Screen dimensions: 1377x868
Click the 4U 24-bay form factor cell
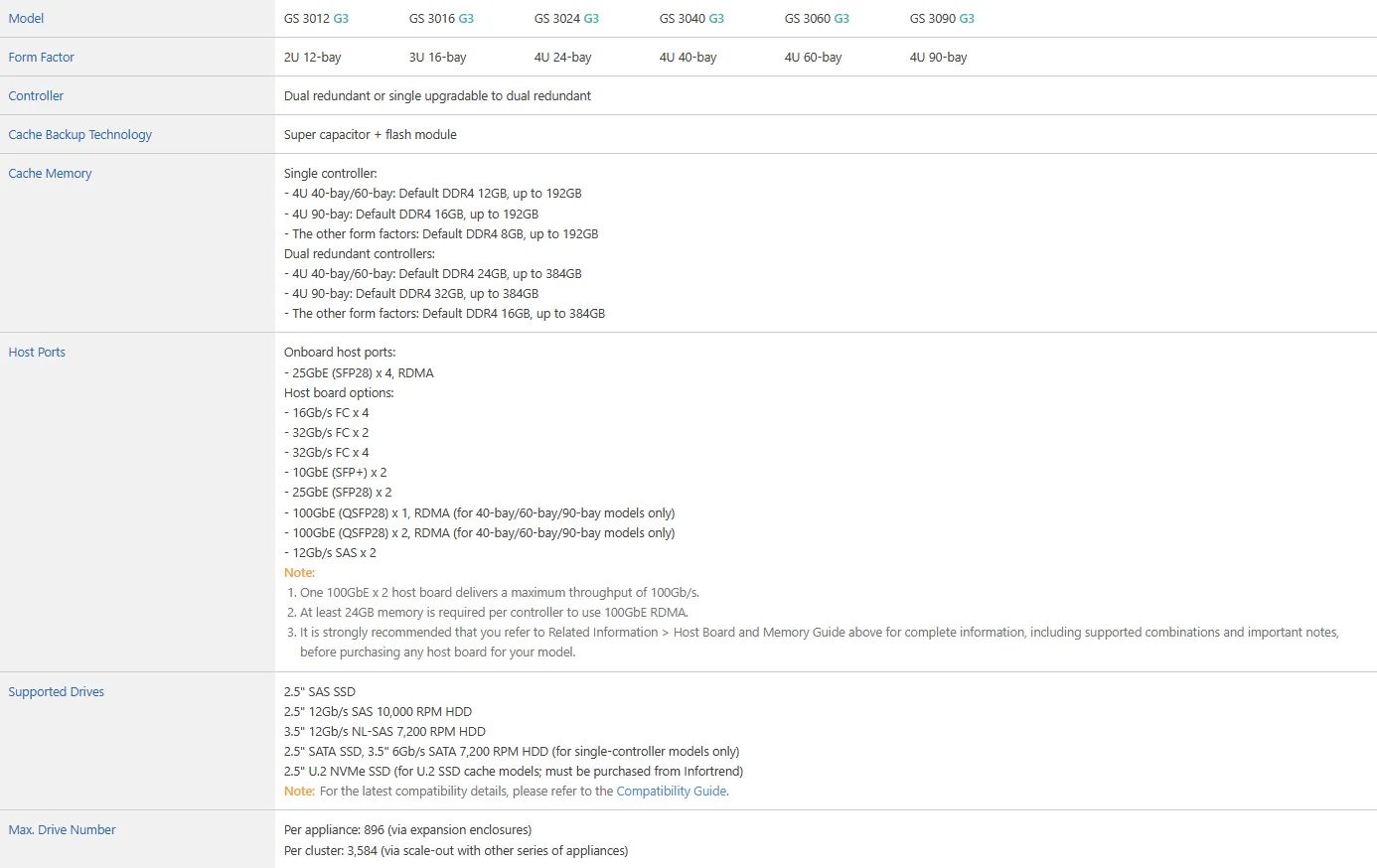point(563,58)
